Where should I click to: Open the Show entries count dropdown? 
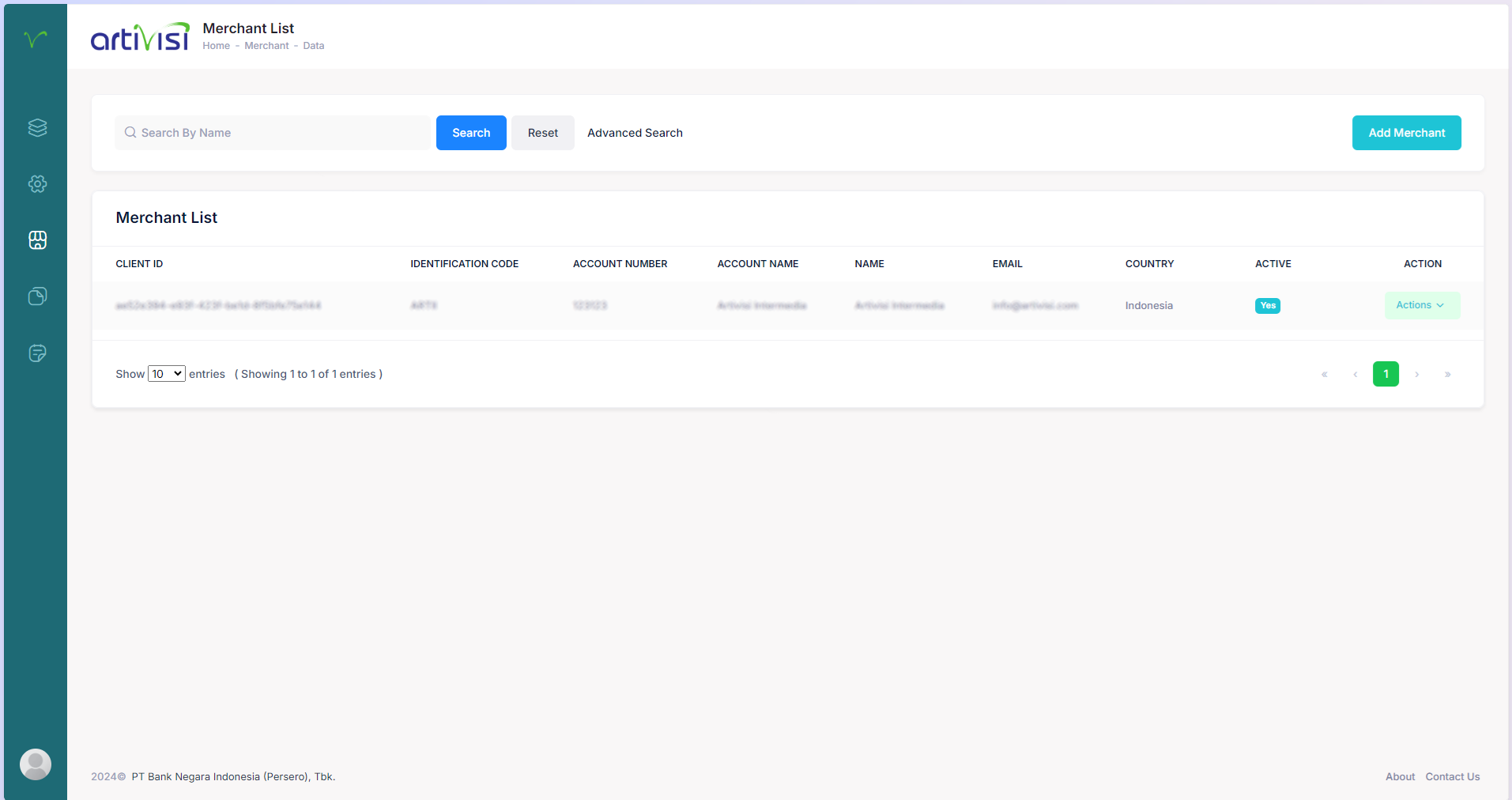coord(167,374)
